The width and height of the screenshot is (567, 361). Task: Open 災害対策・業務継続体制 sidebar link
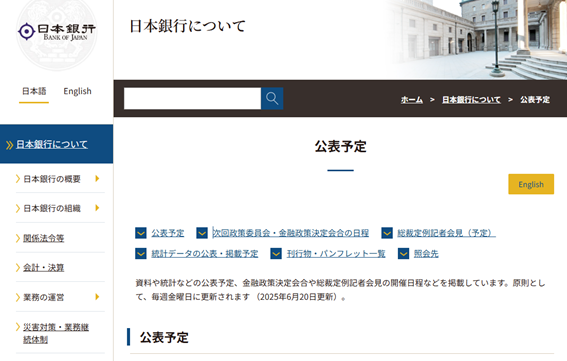[56, 333]
